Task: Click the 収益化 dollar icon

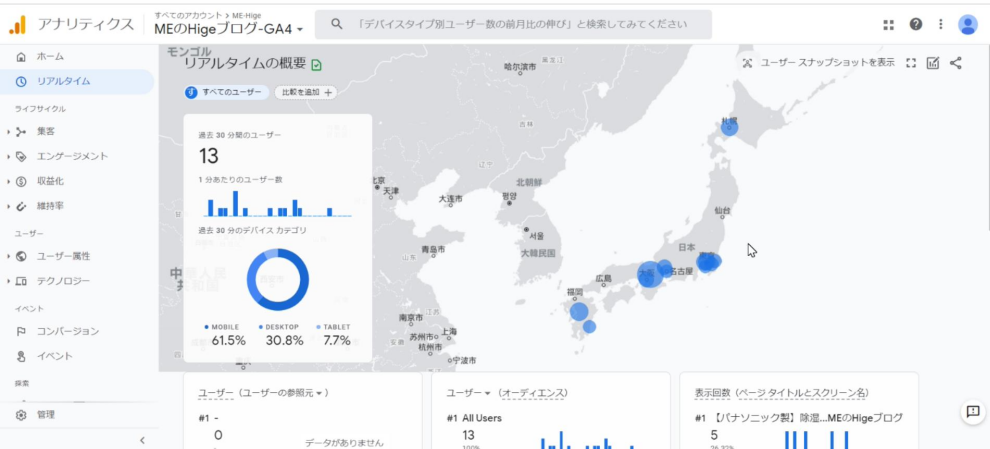Action: tap(21, 181)
